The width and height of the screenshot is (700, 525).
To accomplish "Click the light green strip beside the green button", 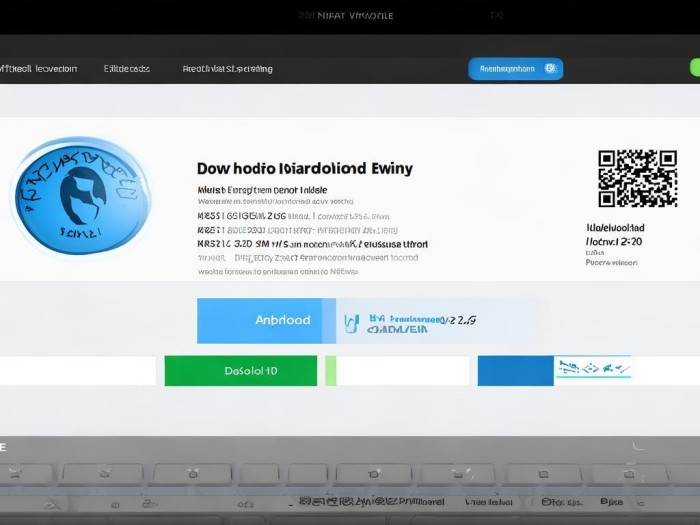I will (331, 370).
